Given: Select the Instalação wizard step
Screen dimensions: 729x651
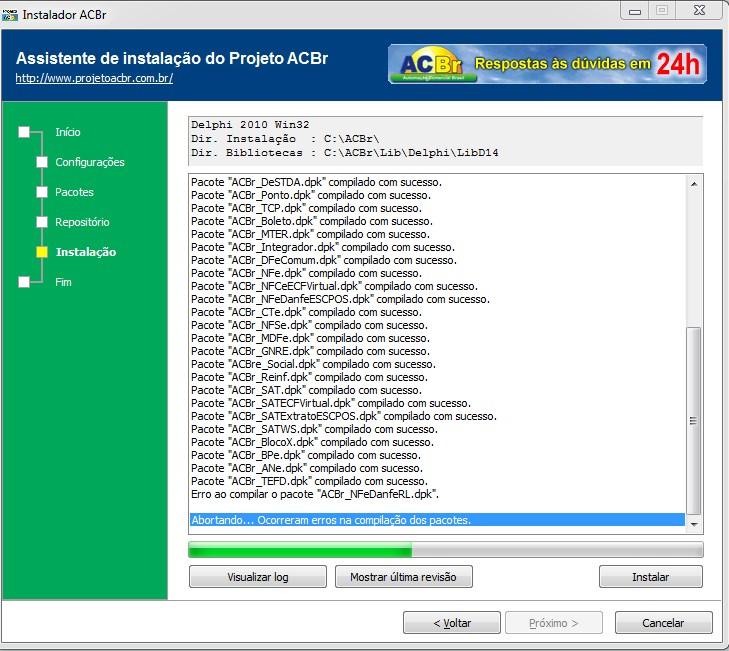Looking at the screenshot, I should click(86, 252).
